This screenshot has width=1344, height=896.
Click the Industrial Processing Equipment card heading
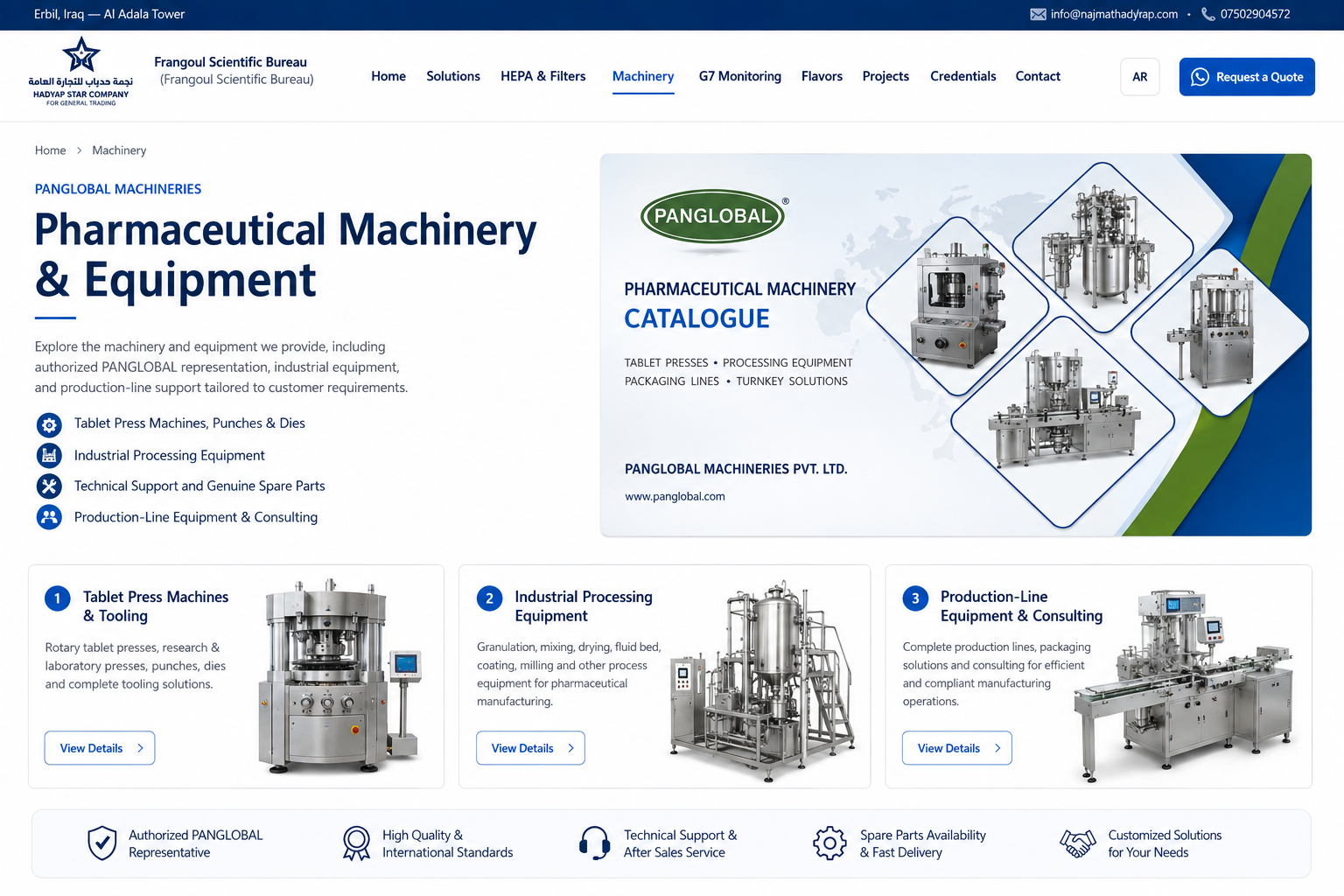click(584, 606)
